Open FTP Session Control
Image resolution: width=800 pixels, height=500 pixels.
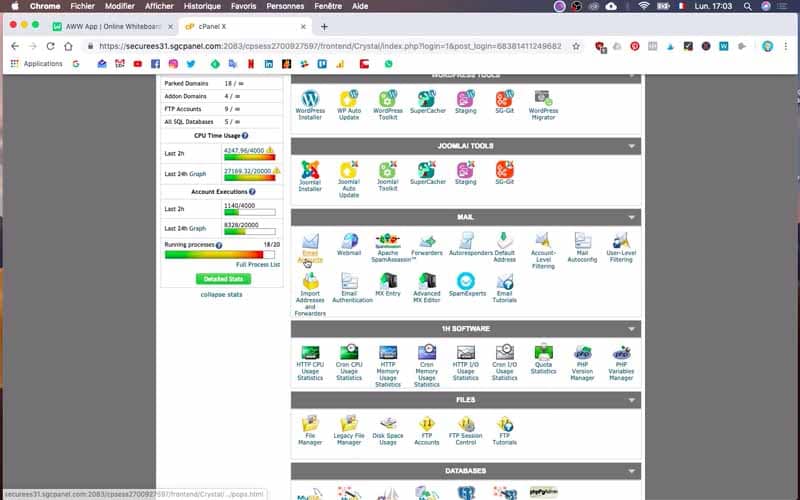click(x=465, y=431)
